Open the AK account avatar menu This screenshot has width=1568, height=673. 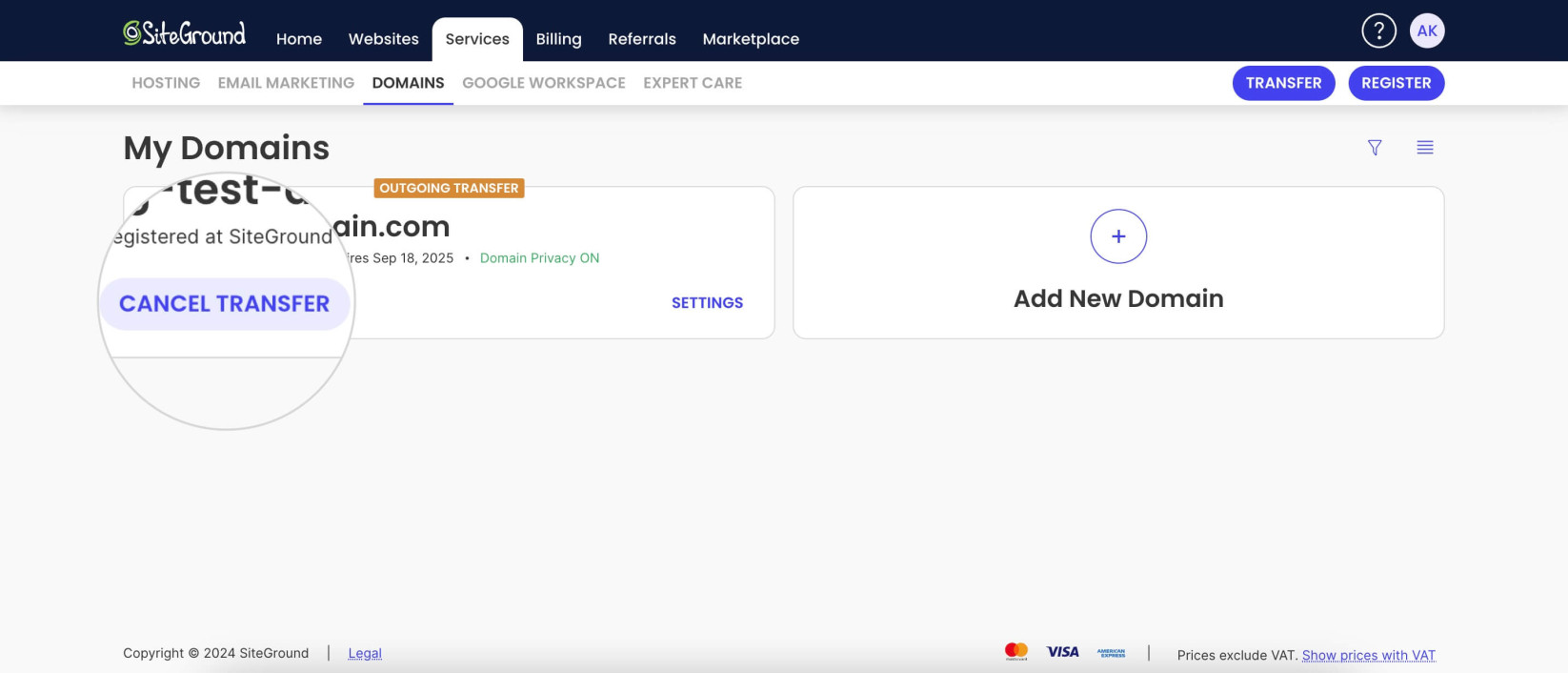pyautogui.click(x=1427, y=31)
